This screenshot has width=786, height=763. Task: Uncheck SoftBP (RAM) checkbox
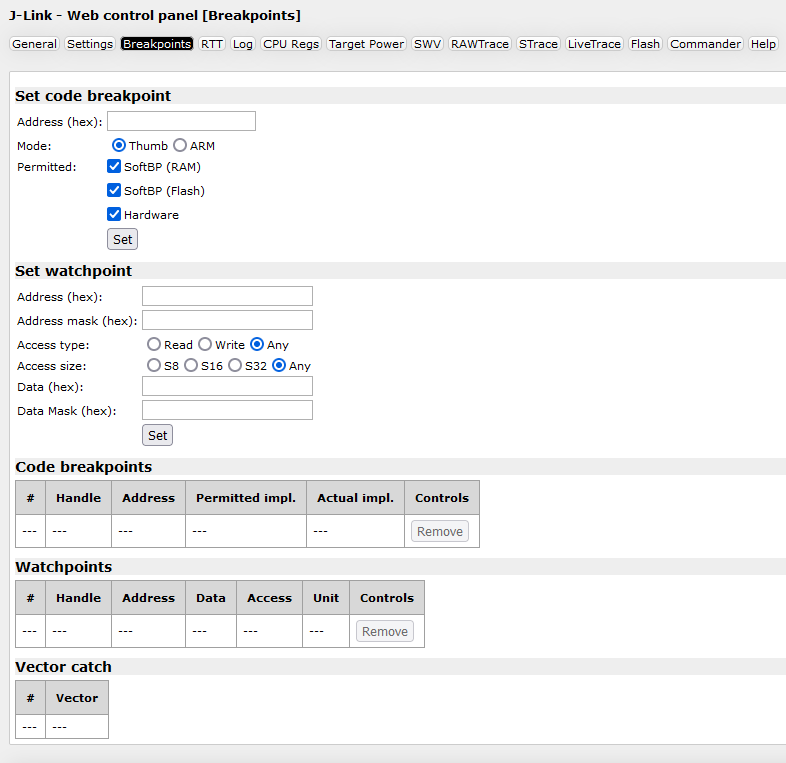[114, 167]
